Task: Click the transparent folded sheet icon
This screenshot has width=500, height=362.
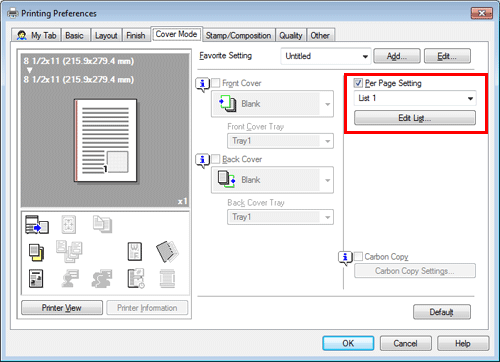Action: [167, 252]
